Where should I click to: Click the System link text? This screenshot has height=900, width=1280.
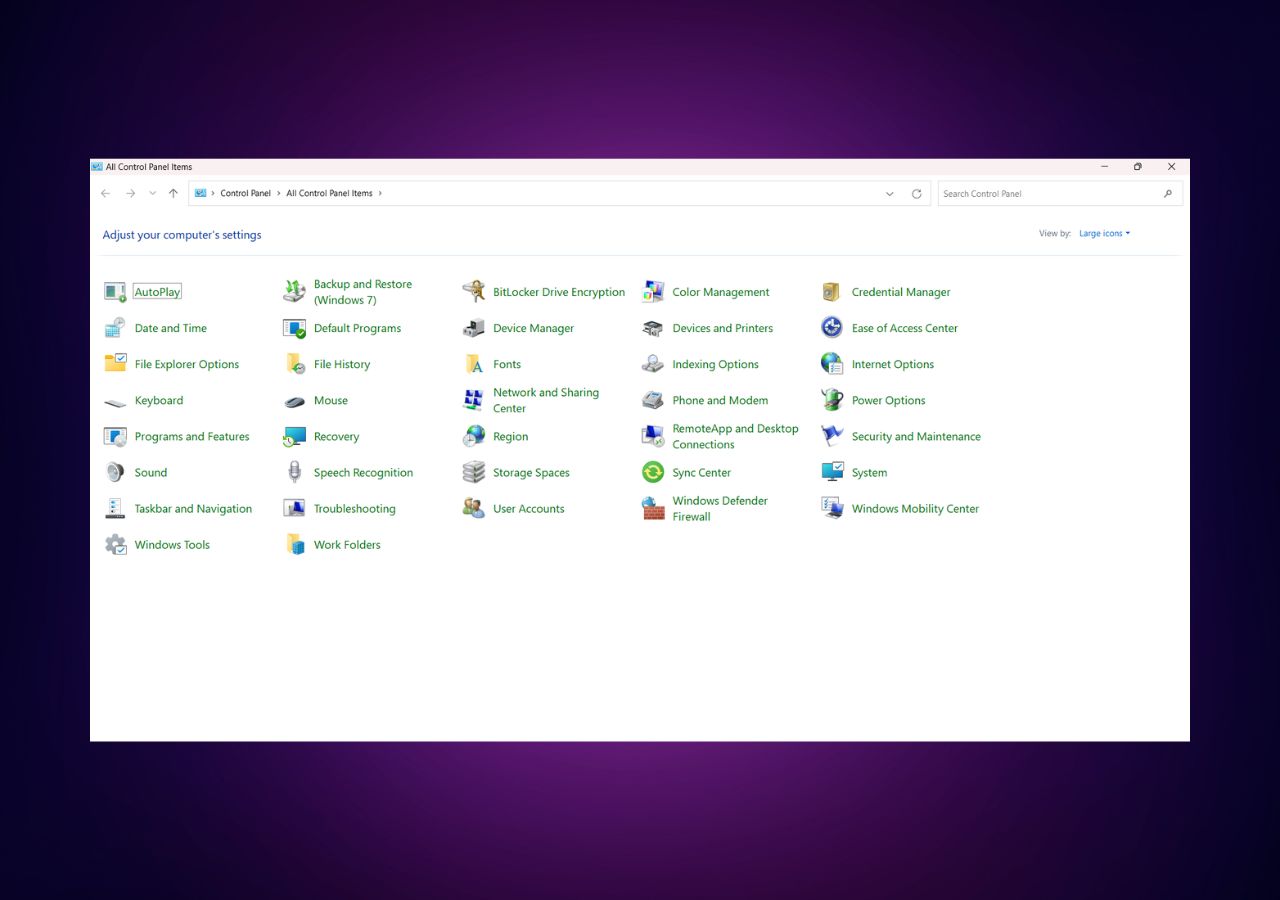coord(869,473)
